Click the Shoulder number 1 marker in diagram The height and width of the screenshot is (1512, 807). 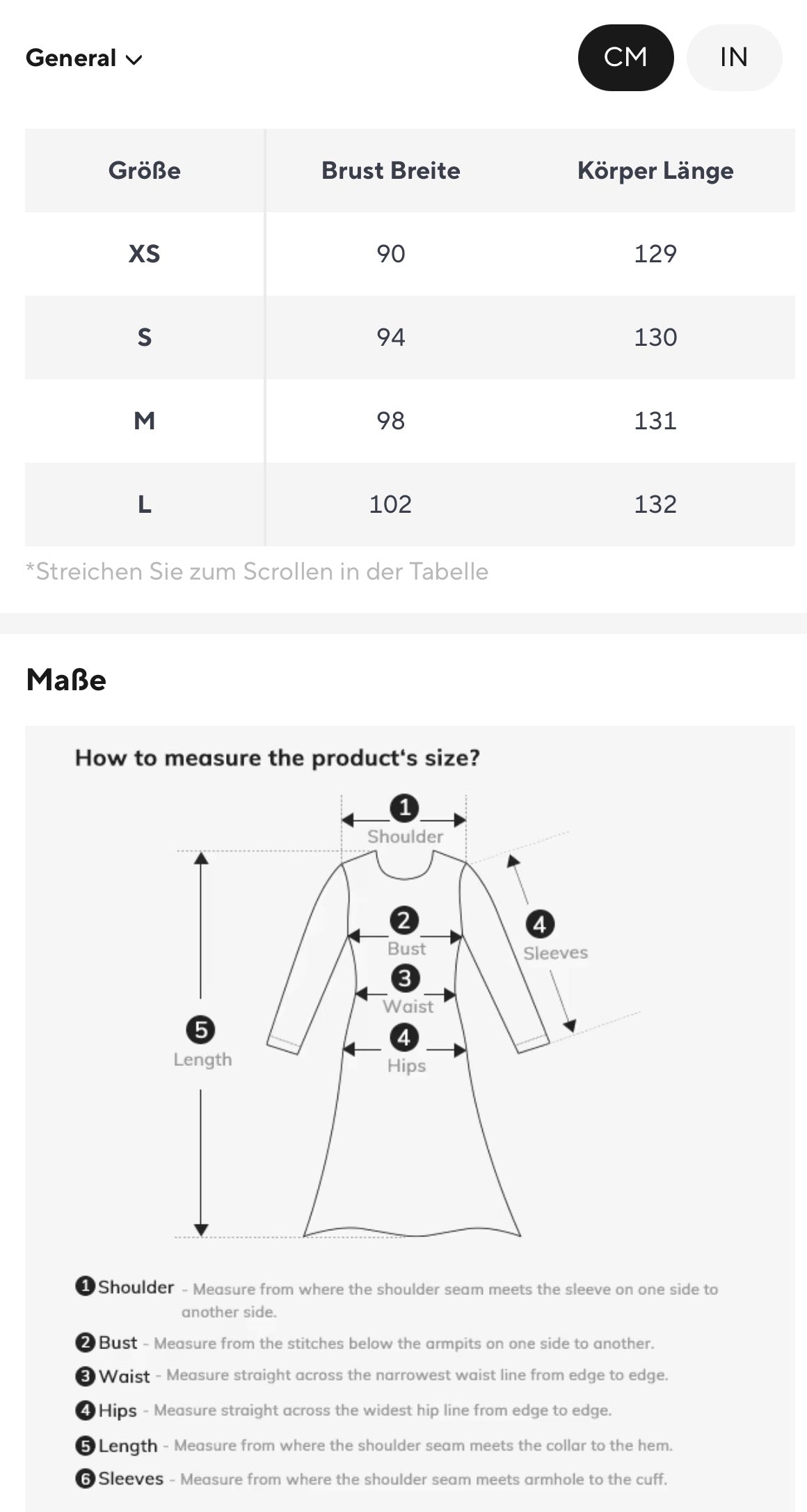(404, 809)
